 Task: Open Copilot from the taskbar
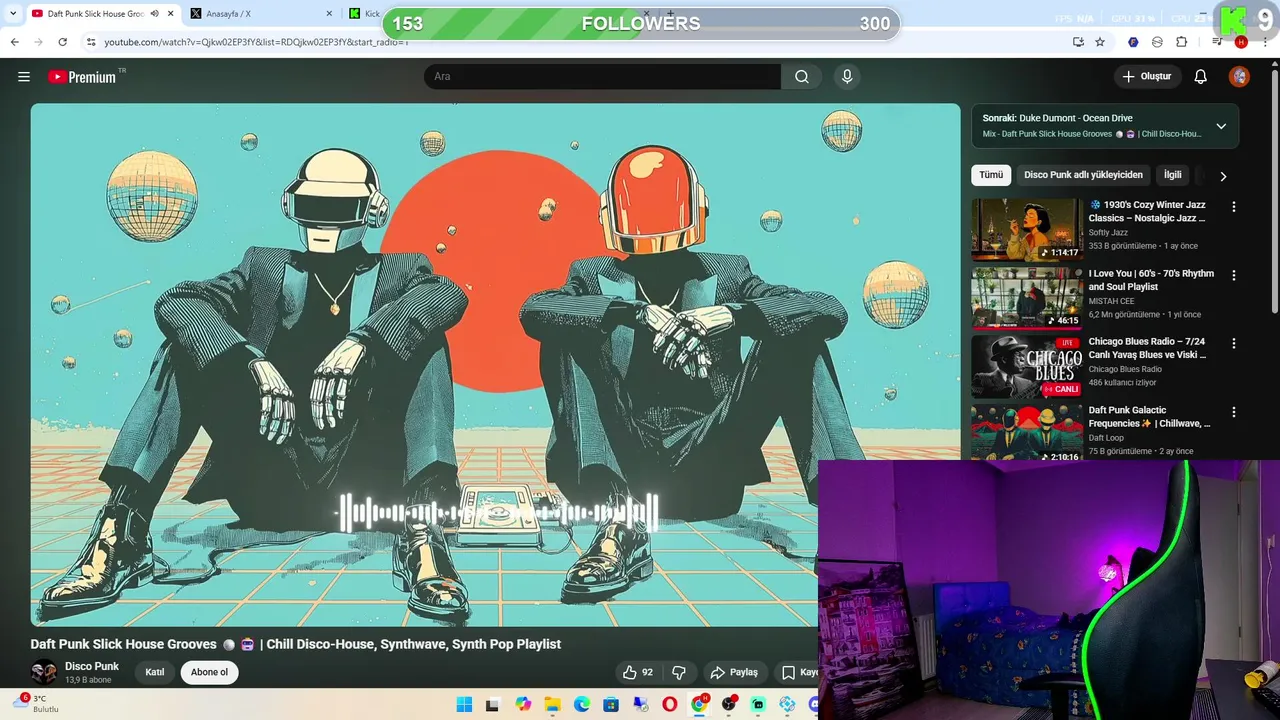[x=523, y=705]
